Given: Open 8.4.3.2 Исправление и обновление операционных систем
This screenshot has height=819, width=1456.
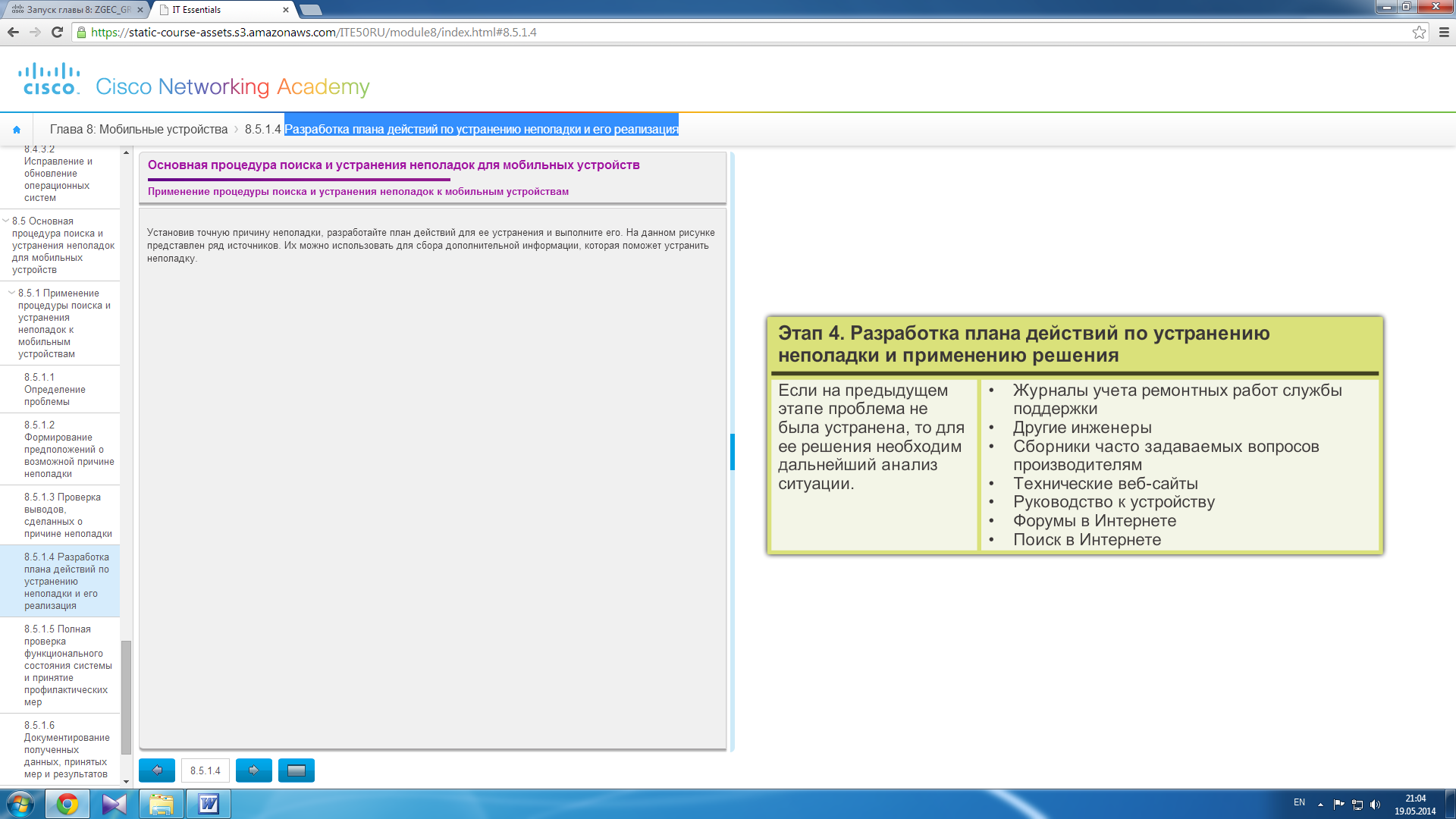Looking at the screenshot, I should click(59, 174).
